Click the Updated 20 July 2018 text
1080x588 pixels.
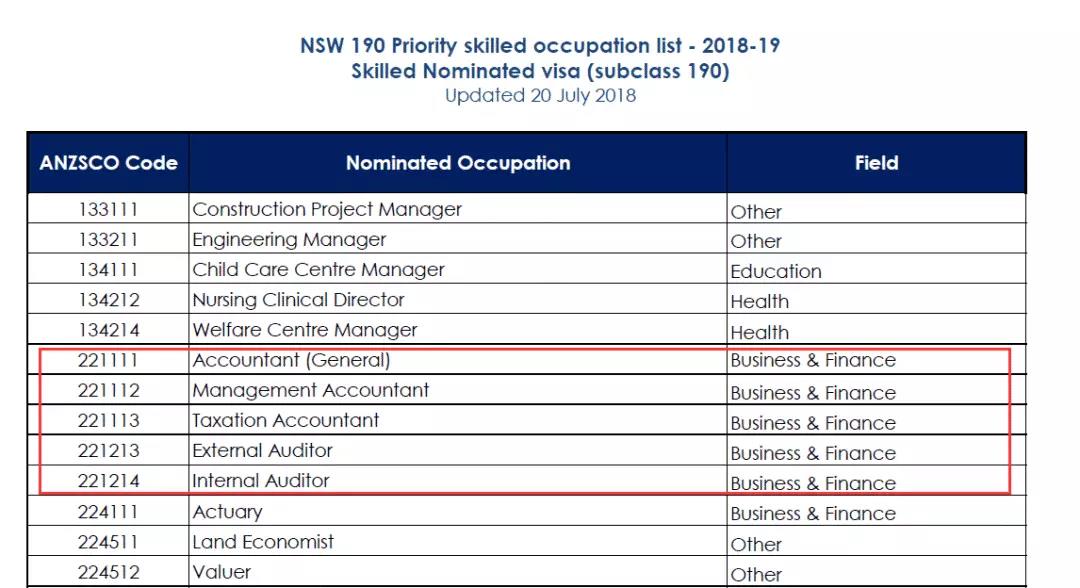click(x=540, y=96)
